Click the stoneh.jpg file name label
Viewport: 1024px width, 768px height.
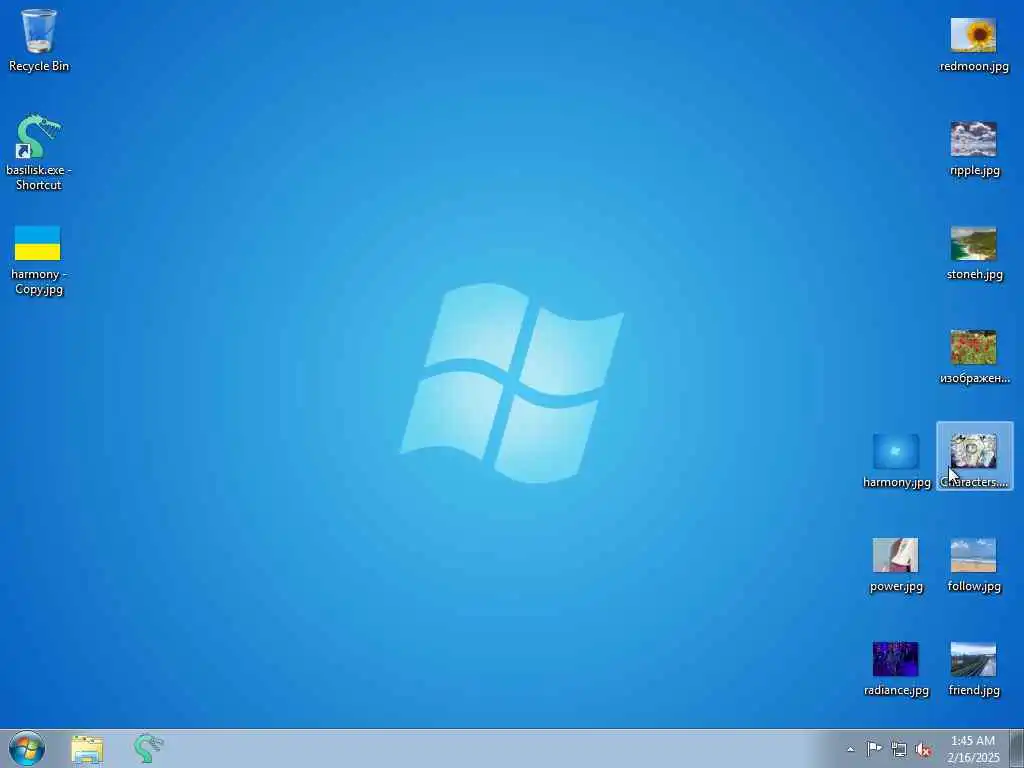974,274
